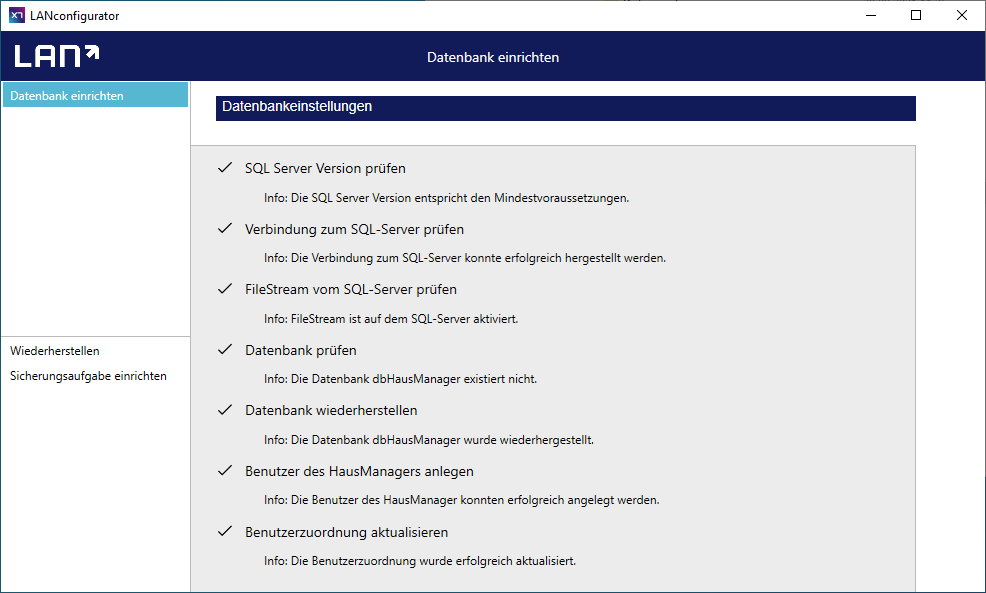Select the Benutzerzuordnung aktualisieren step label
The width and height of the screenshot is (986, 593).
[346, 532]
